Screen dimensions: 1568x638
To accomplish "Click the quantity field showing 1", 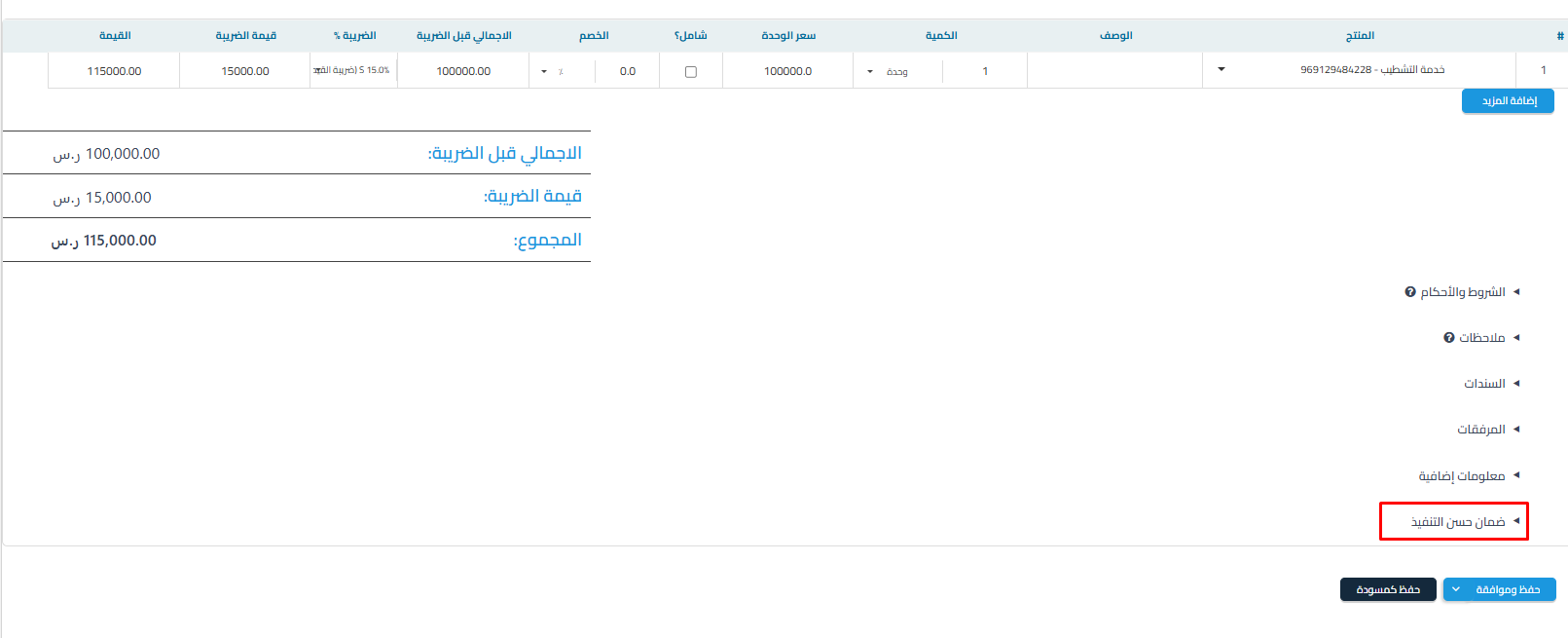I will (x=984, y=71).
